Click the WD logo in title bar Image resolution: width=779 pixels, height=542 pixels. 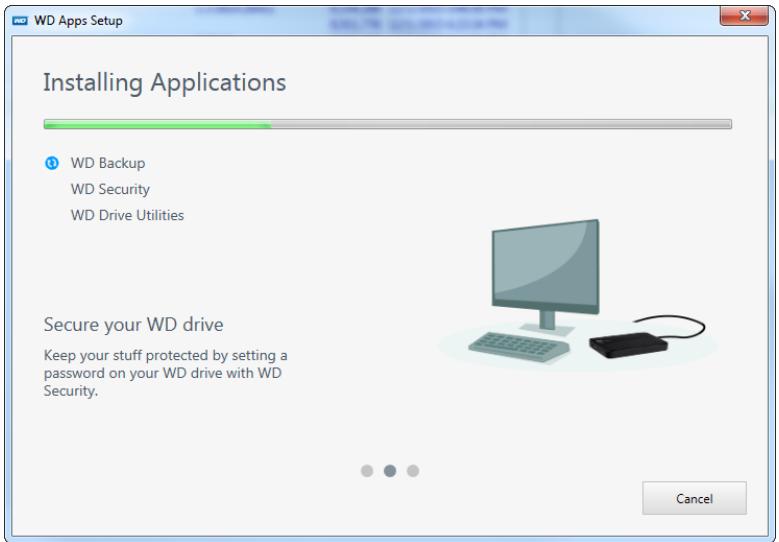point(20,20)
